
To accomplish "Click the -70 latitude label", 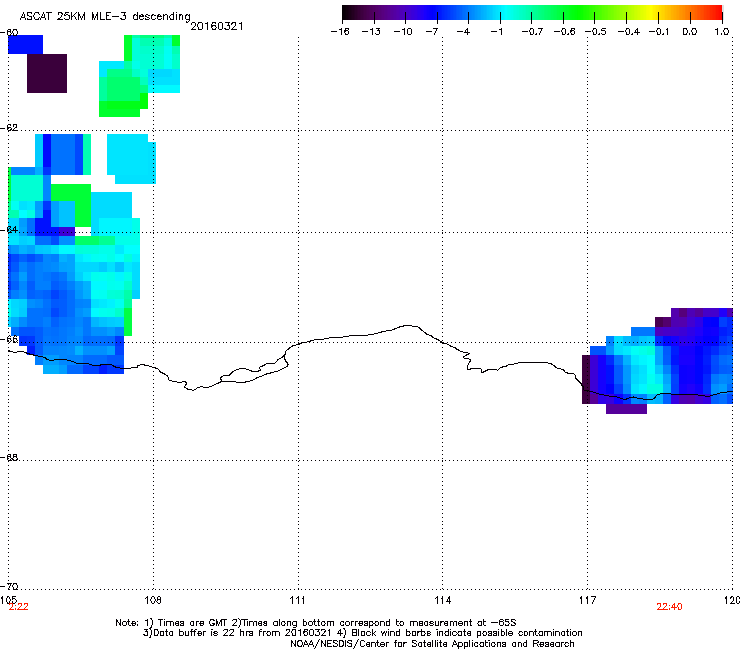I will (x=9, y=586).
